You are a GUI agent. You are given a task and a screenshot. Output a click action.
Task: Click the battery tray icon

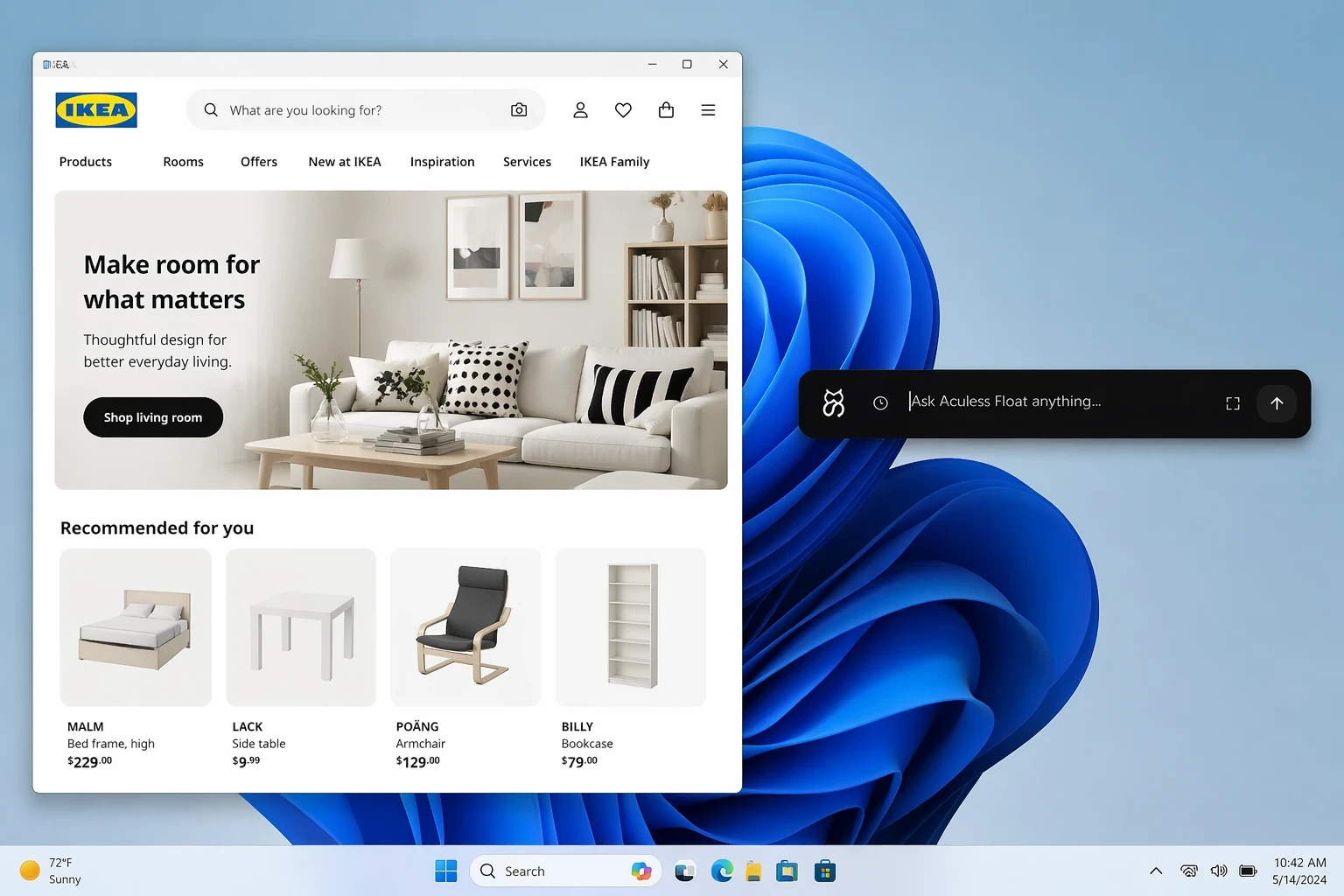click(1249, 871)
